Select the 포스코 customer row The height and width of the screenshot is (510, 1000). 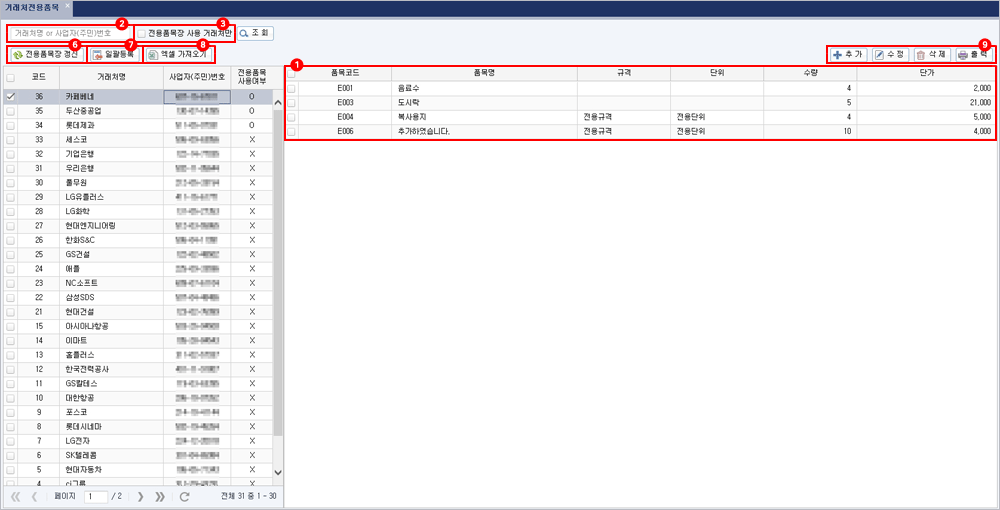[x=139, y=412]
